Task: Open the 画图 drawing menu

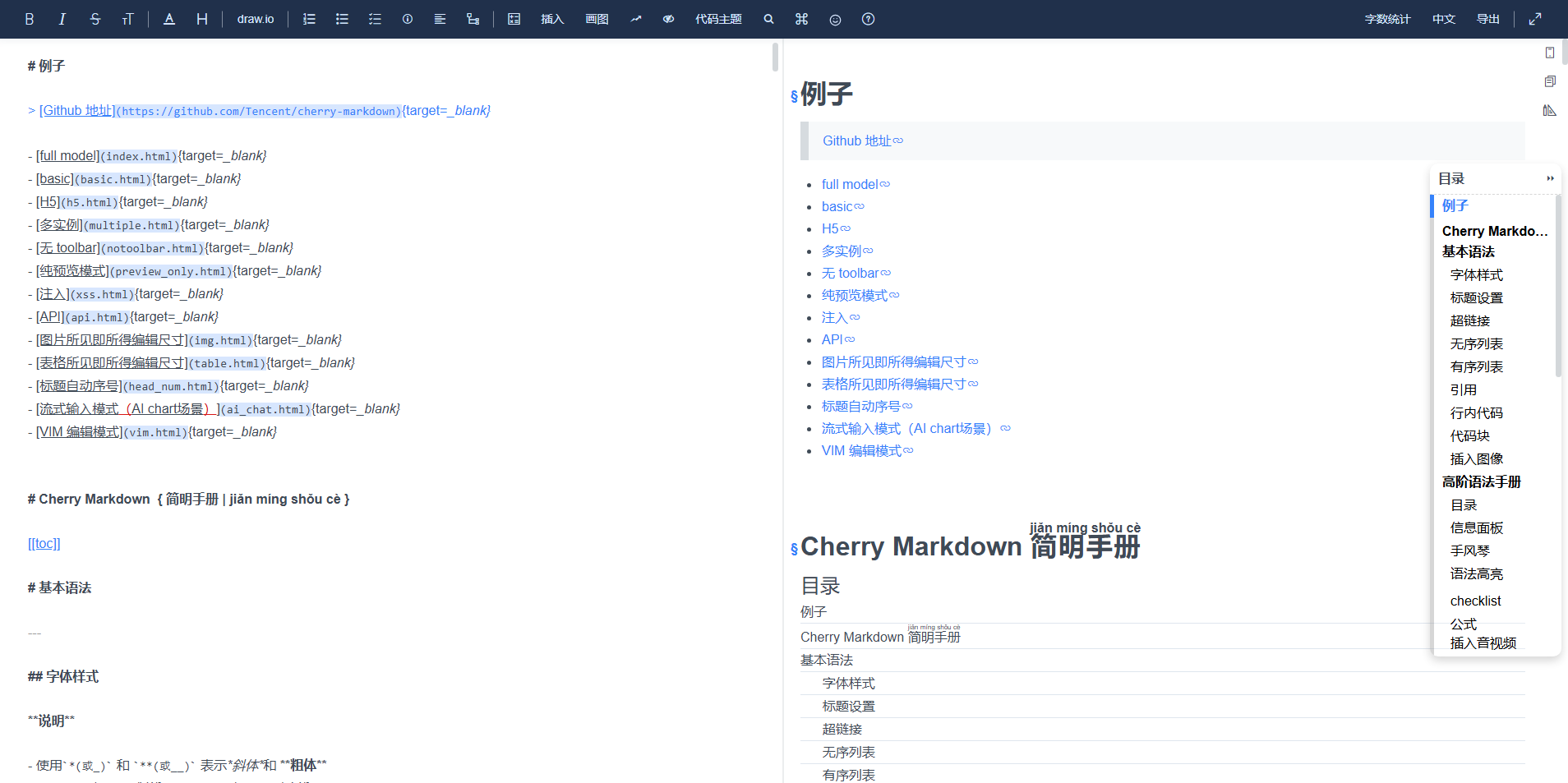Action: point(597,19)
